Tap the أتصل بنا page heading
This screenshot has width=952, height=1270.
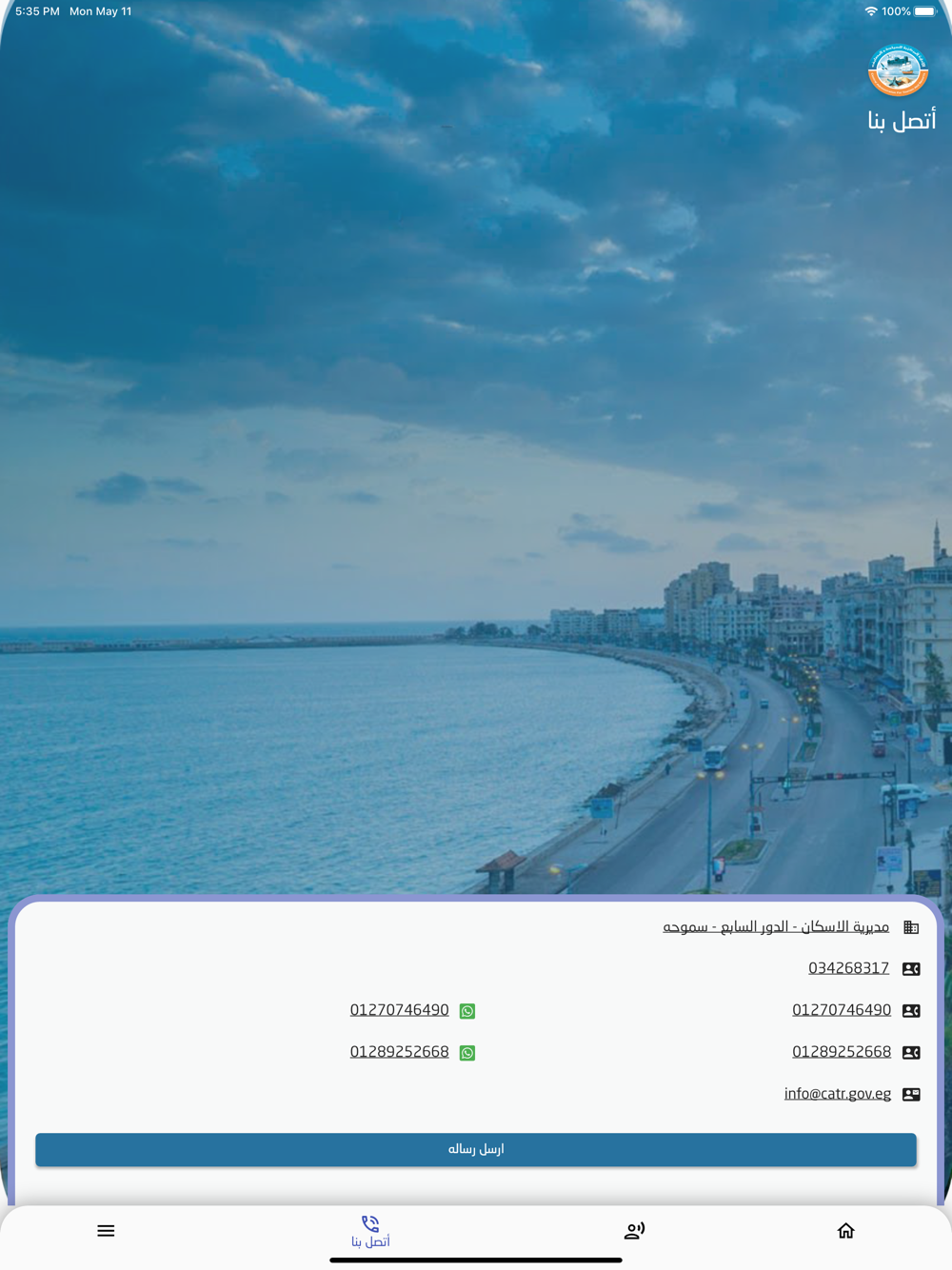[x=902, y=121]
